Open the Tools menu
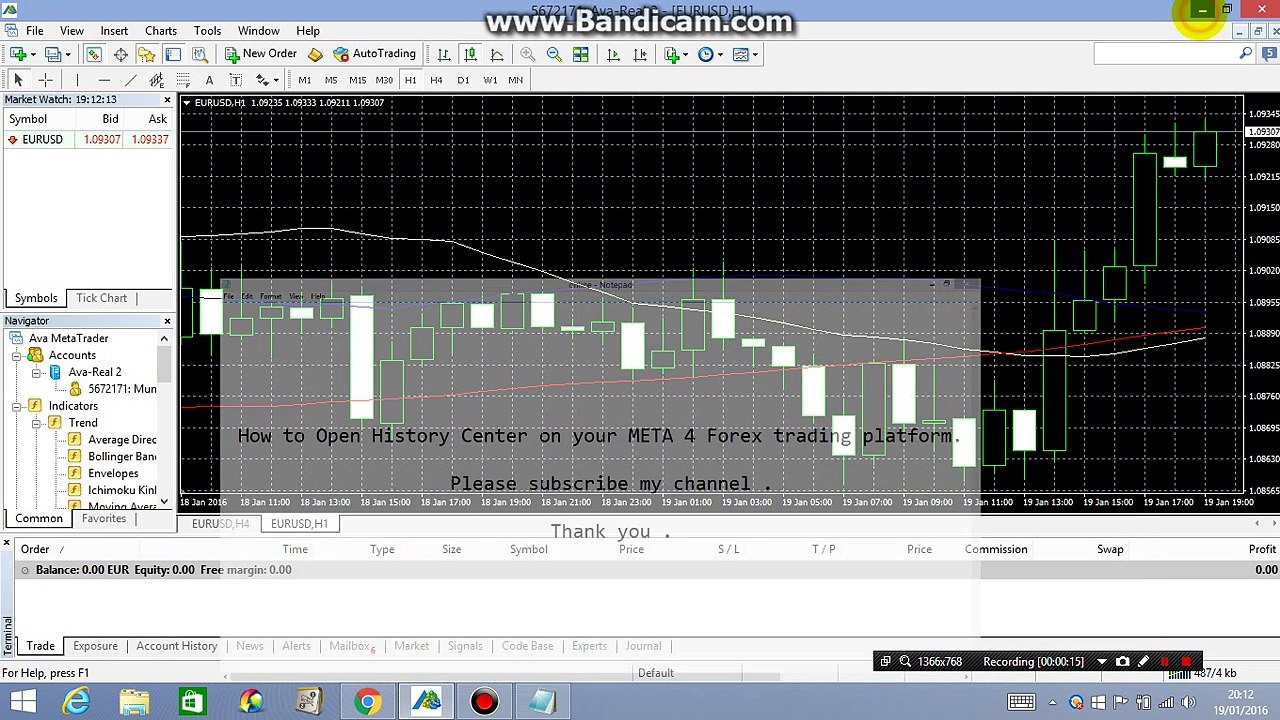Image resolution: width=1280 pixels, height=720 pixels. (x=207, y=31)
